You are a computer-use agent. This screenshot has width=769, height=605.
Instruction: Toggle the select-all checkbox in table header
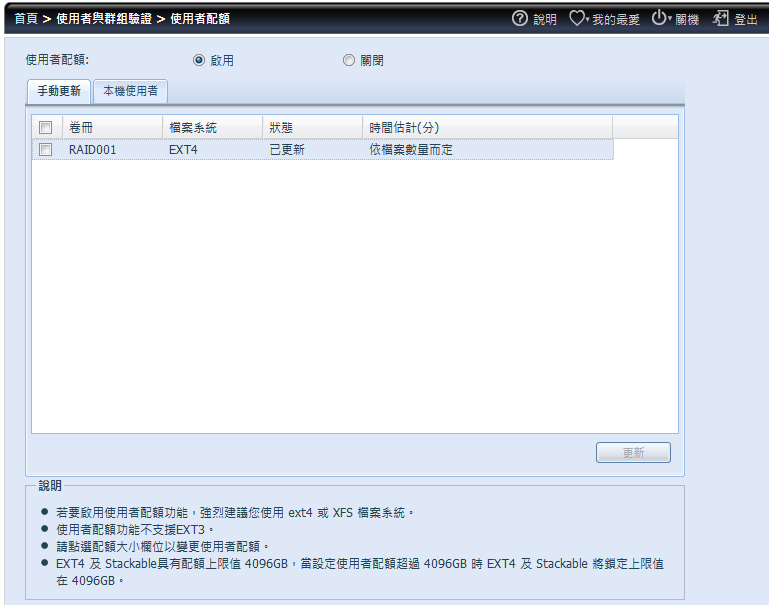click(46, 127)
